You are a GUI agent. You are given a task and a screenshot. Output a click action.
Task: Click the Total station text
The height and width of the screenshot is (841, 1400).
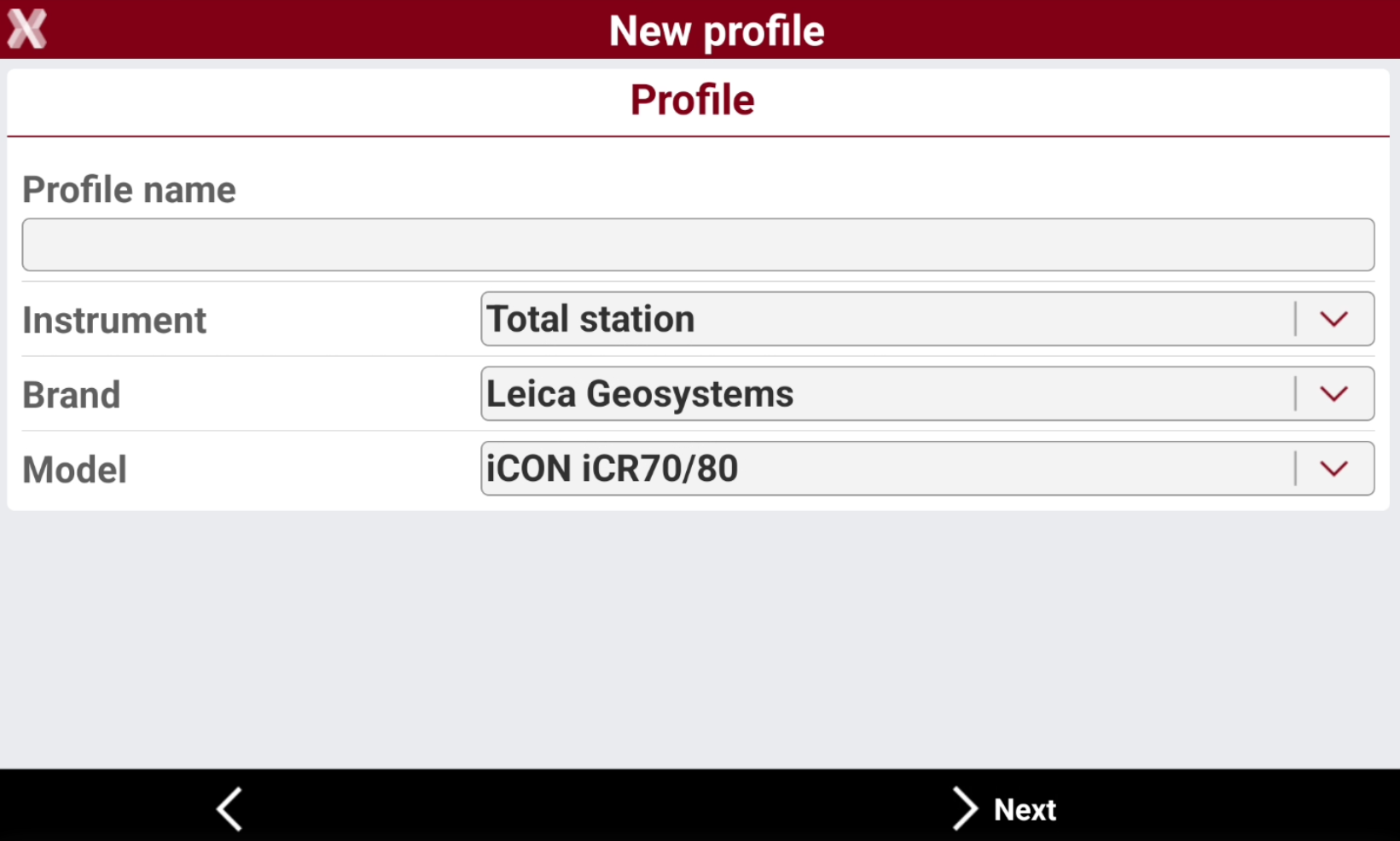[x=590, y=319]
